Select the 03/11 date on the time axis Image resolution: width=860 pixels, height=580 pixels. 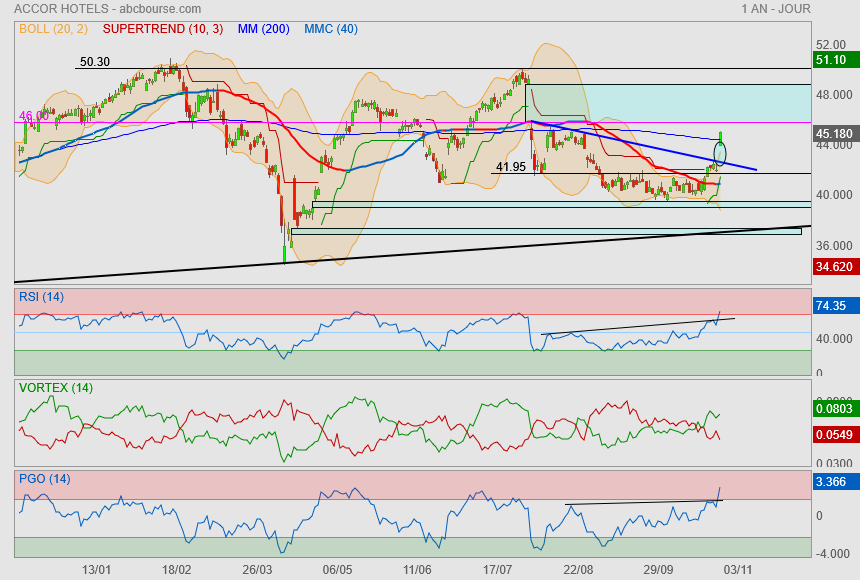coord(737,569)
